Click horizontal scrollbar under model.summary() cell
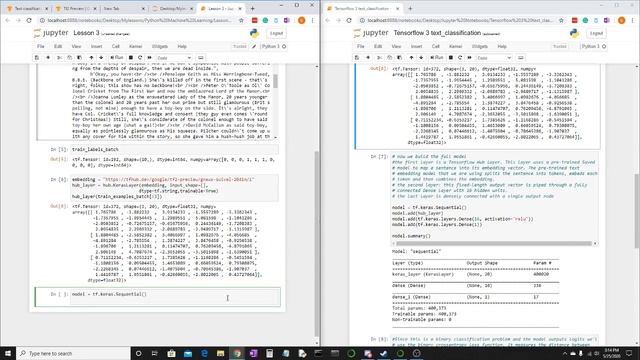 pos(494,244)
